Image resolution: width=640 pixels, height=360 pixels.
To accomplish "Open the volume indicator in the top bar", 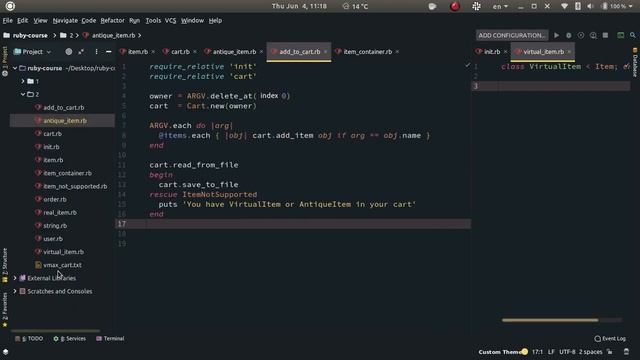I will pos(590,6).
